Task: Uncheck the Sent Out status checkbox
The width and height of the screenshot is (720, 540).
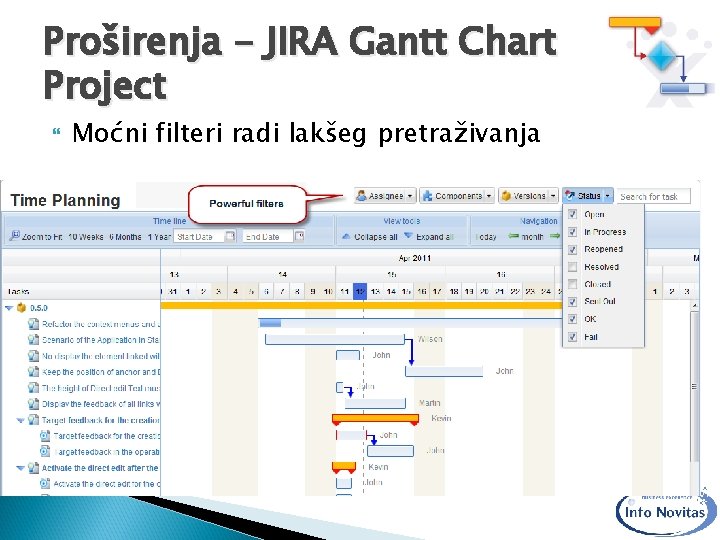Action: coord(572,302)
